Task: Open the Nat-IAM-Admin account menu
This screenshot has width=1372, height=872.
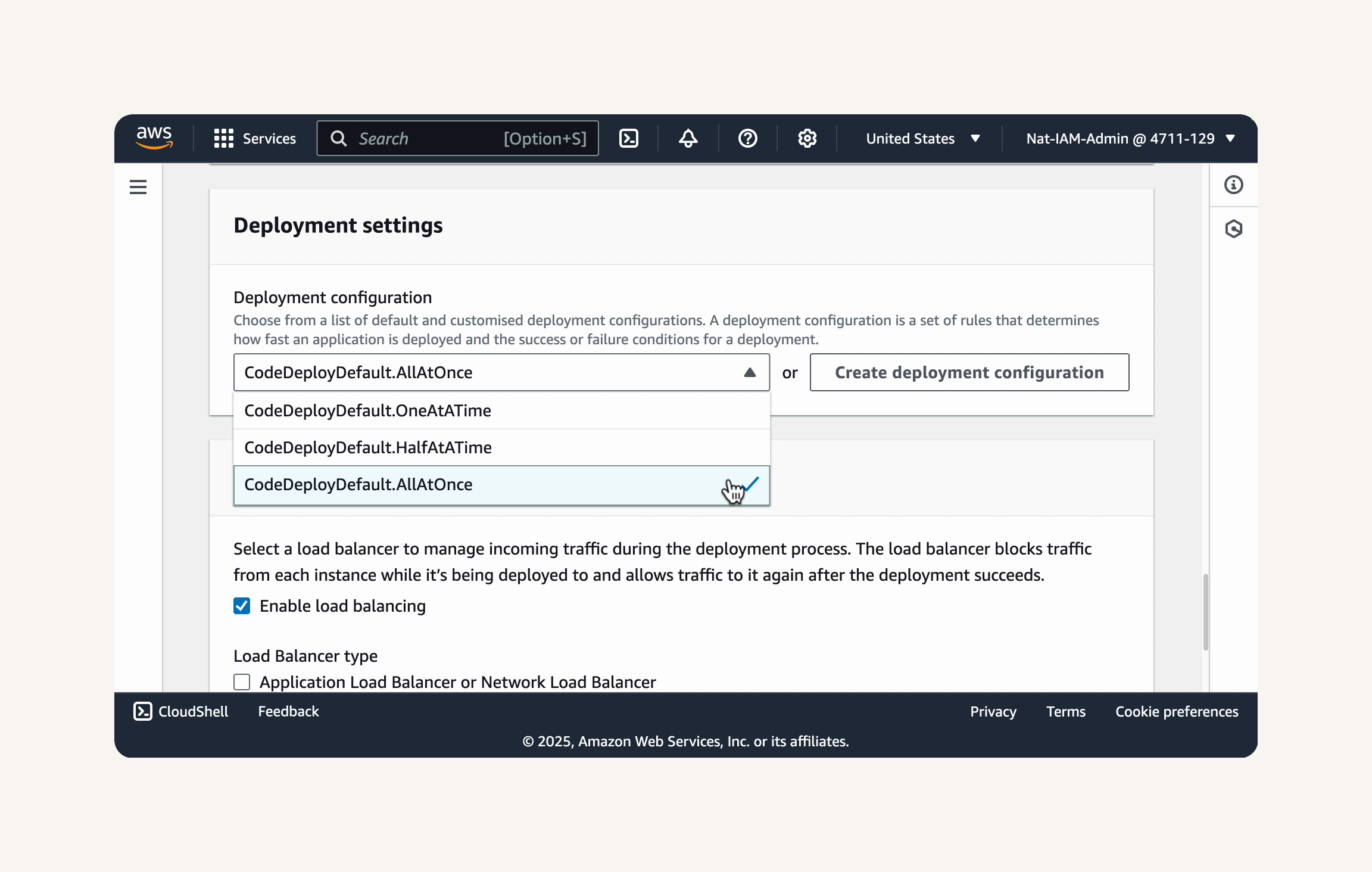Action: point(1130,138)
